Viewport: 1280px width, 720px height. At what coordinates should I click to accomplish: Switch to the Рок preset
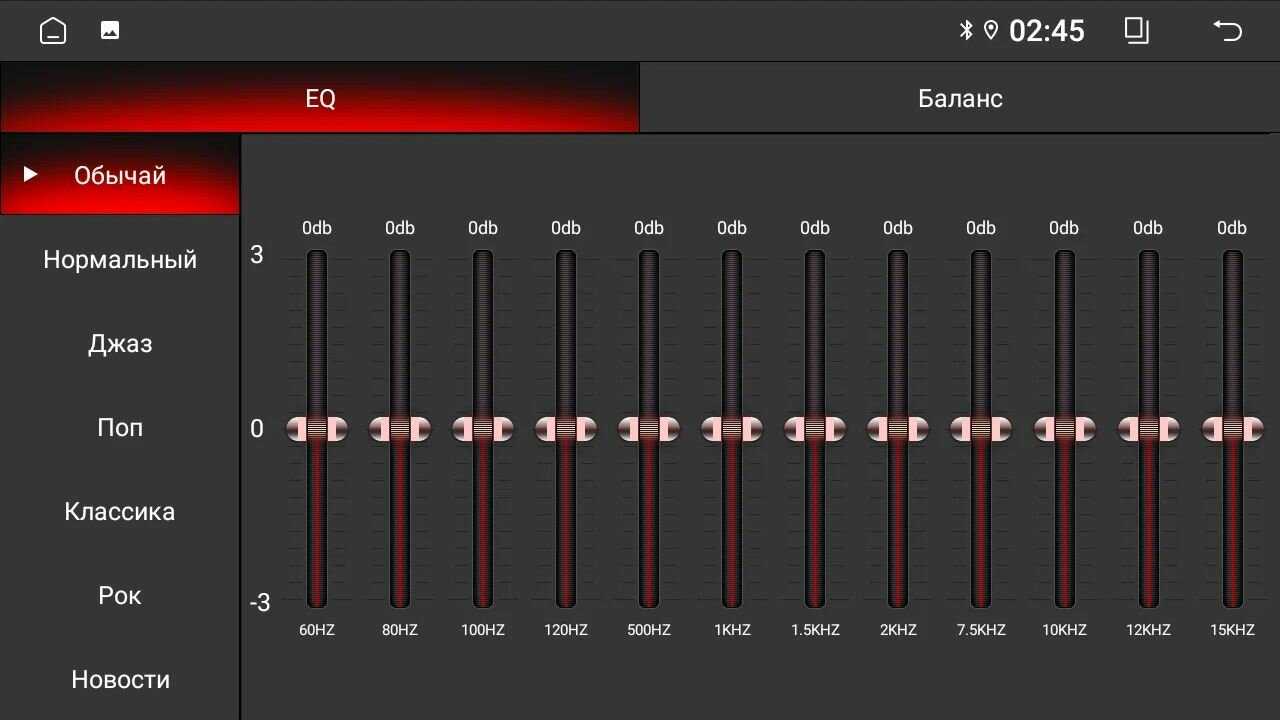(120, 596)
